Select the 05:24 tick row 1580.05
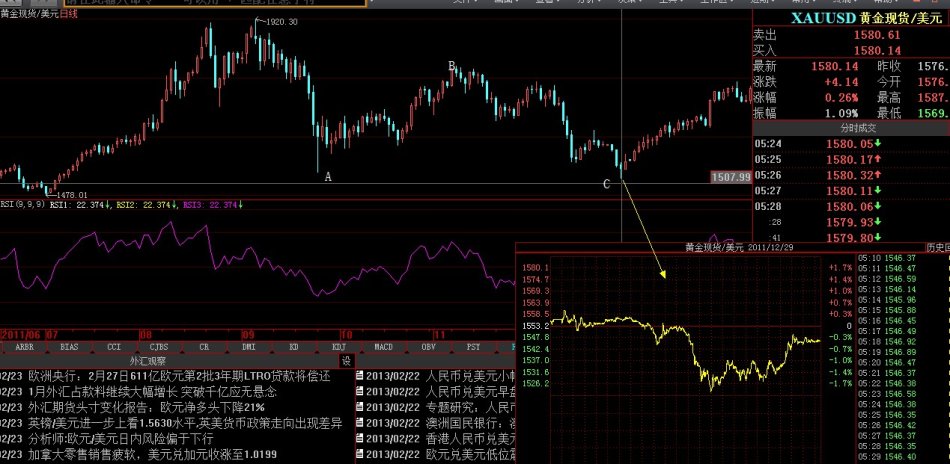This screenshot has width=950, height=464. pos(851,144)
